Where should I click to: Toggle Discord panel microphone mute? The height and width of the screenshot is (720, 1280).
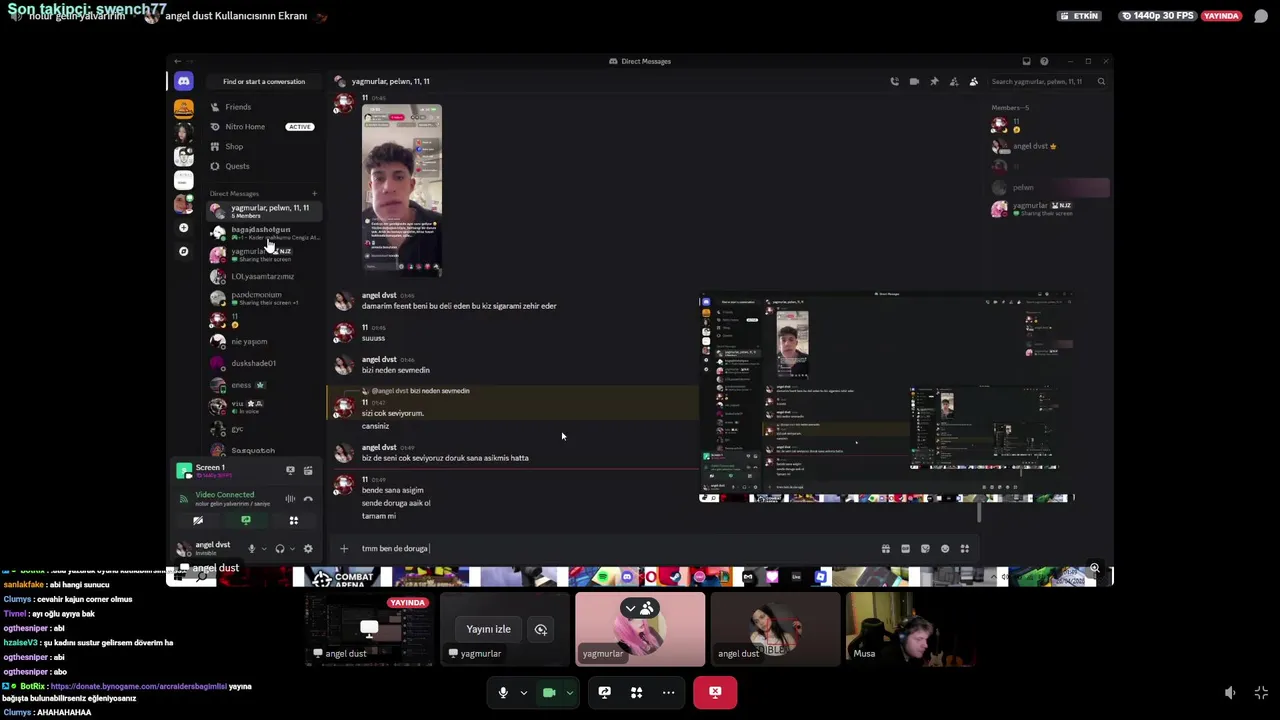pyautogui.click(x=251, y=548)
